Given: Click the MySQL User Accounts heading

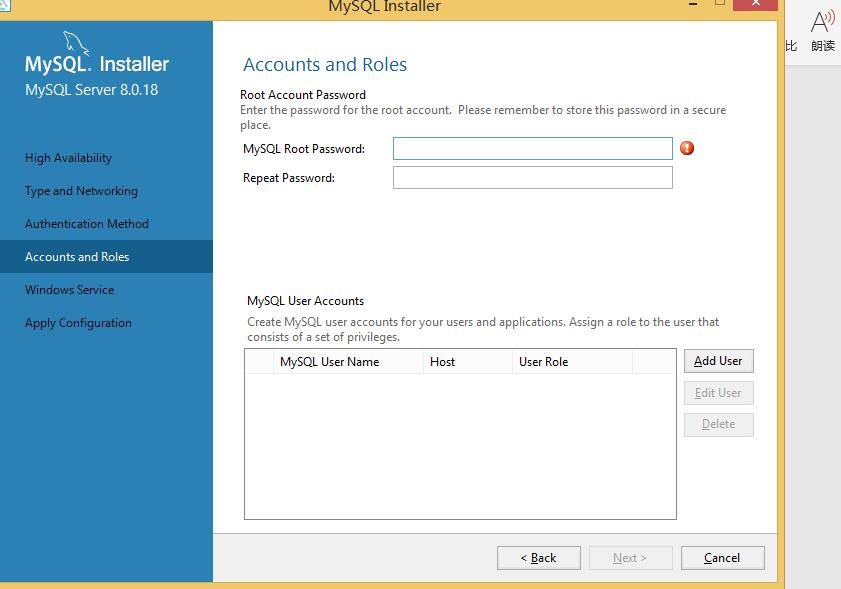Looking at the screenshot, I should 305,301.
